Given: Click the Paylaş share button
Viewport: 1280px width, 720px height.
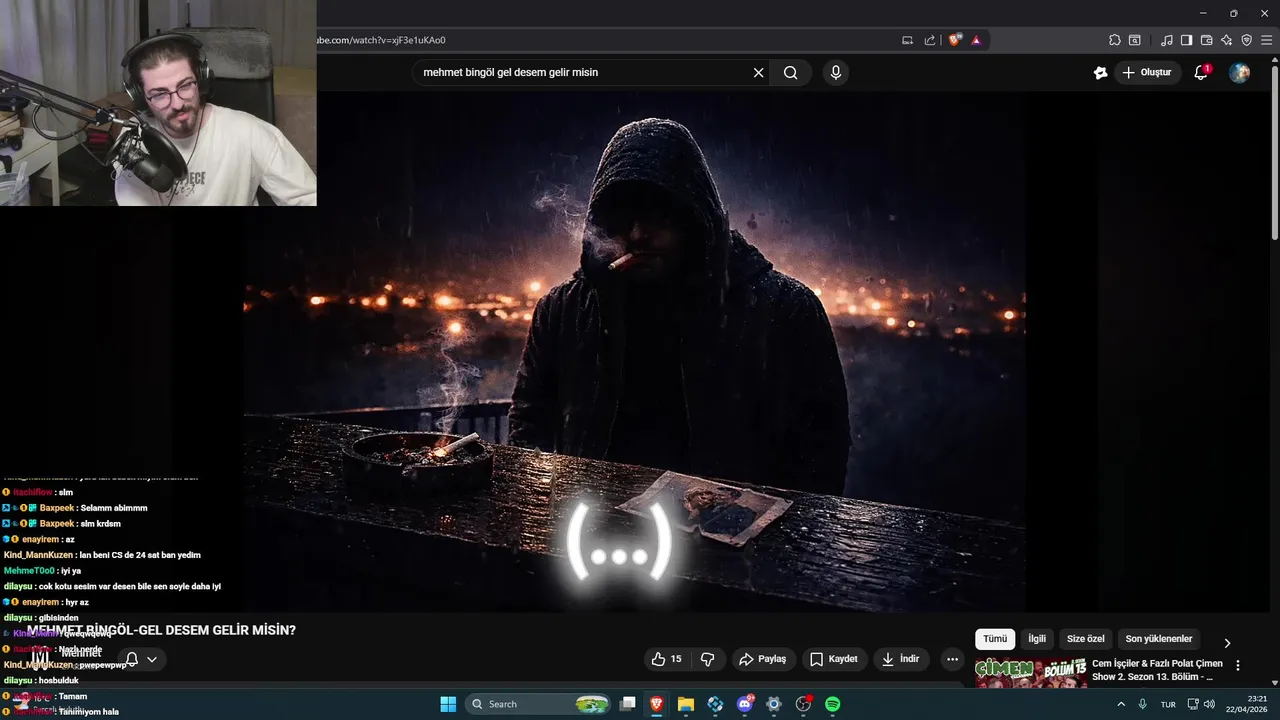Looking at the screenshot, I should 762,659.
